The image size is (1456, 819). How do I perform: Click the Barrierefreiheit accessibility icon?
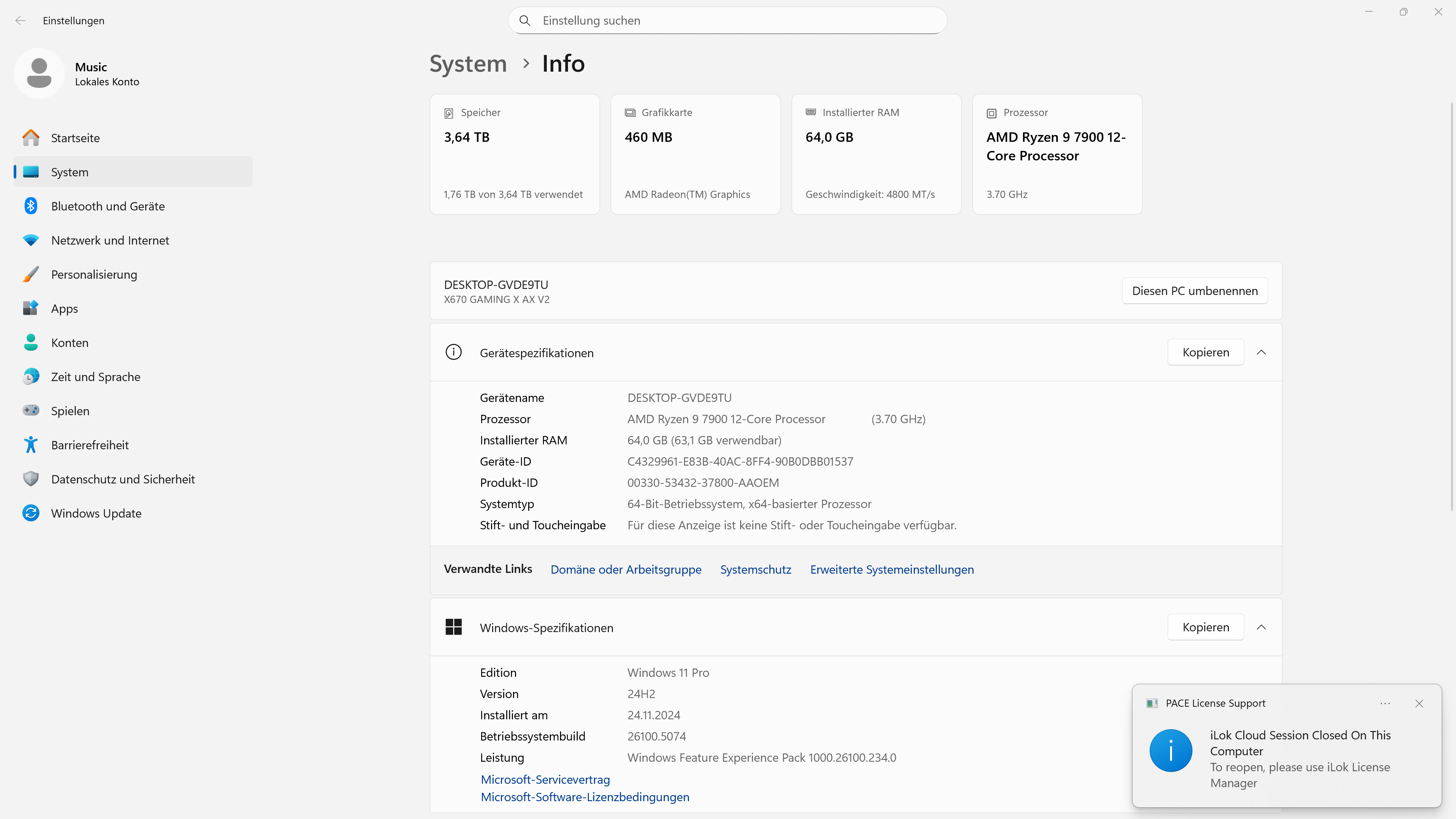coord(31,445)
